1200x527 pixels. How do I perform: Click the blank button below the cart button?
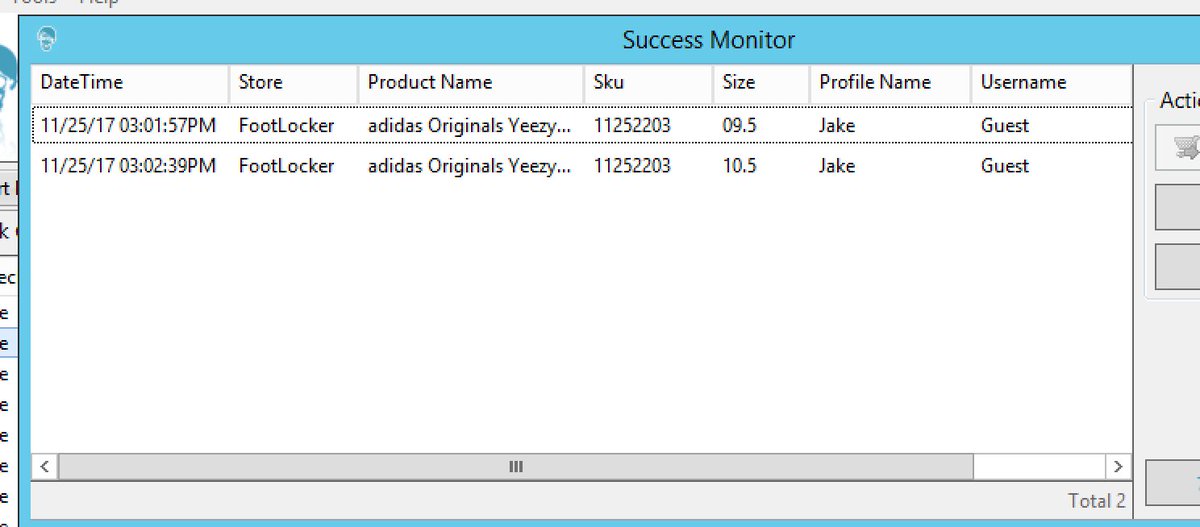(1178, 207)
